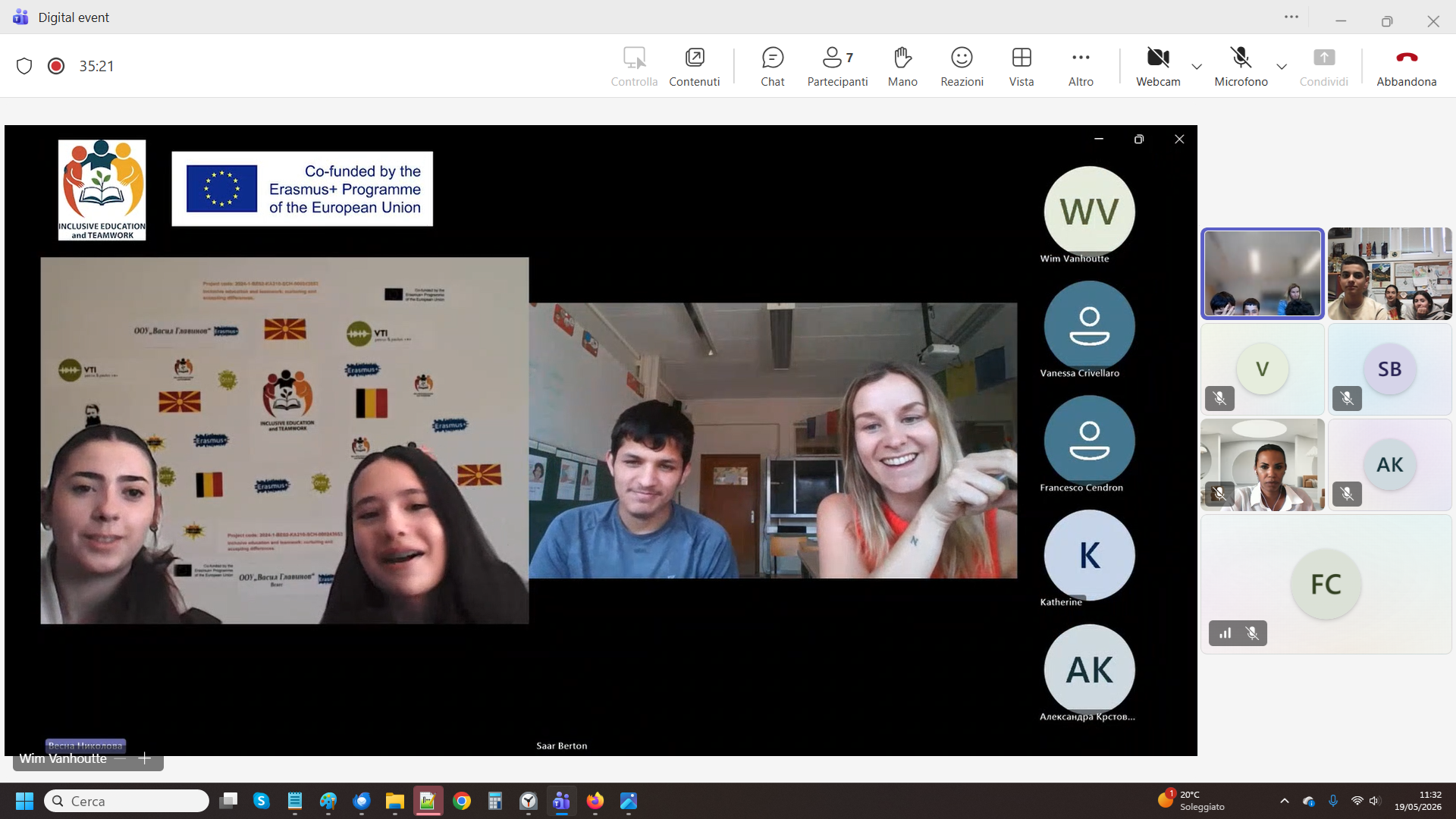Leave meeting with Abbandona button
This screenshot has height=819, width=1456.
pyautogui.click(x=1406, y=67)
